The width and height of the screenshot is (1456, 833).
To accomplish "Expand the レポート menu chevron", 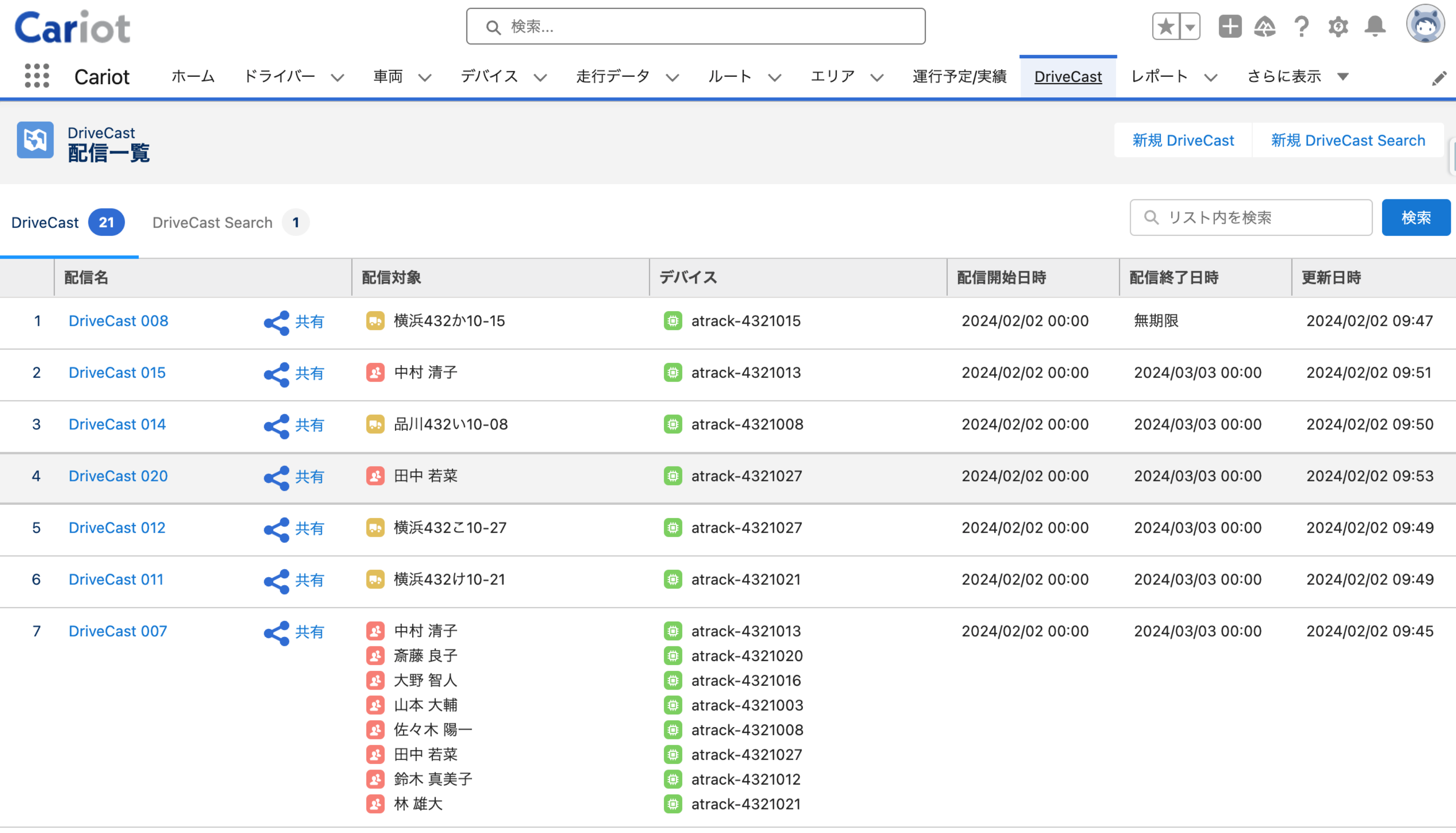I will click(x=1210, y=77).
